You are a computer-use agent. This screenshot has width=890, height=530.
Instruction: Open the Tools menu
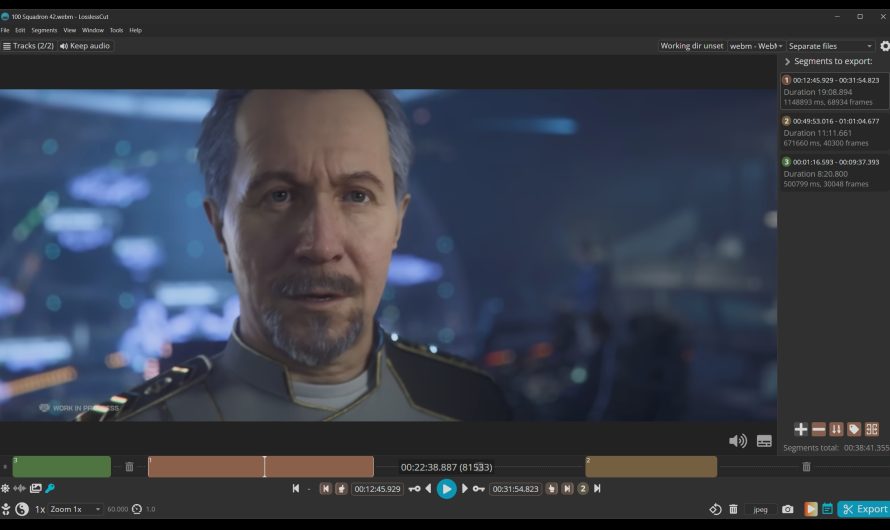coord(116,30)
